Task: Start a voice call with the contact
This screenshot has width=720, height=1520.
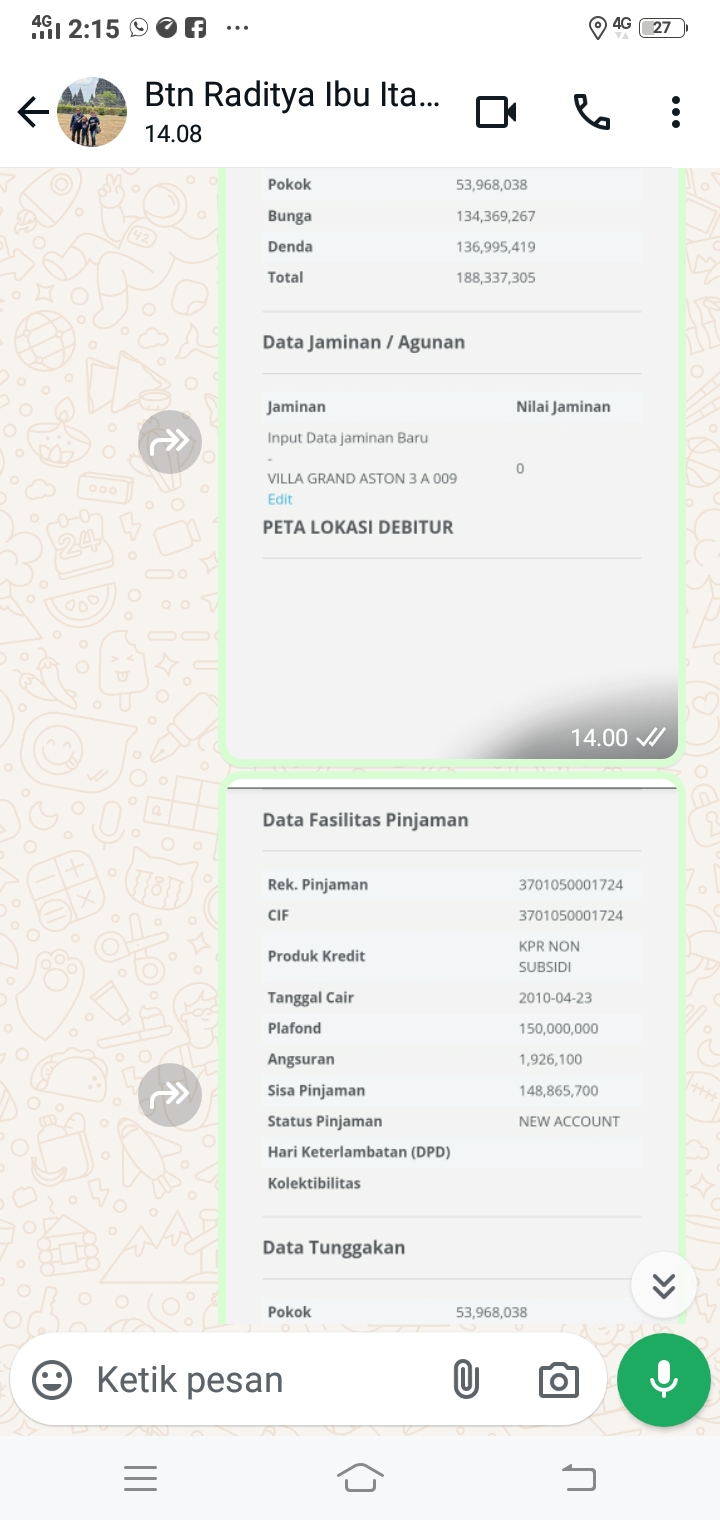Action: click(x=591, y=113)
